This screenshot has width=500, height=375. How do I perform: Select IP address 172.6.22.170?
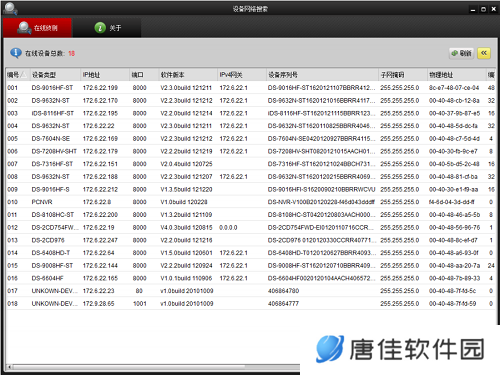[100, 100]
